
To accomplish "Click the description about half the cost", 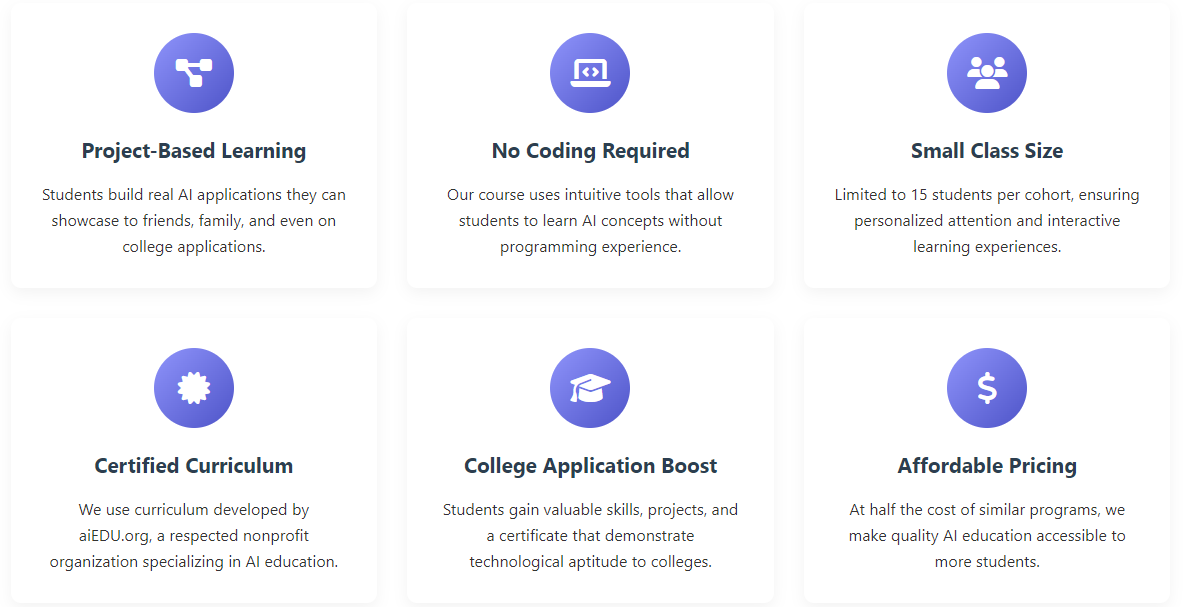I will 987,536.
